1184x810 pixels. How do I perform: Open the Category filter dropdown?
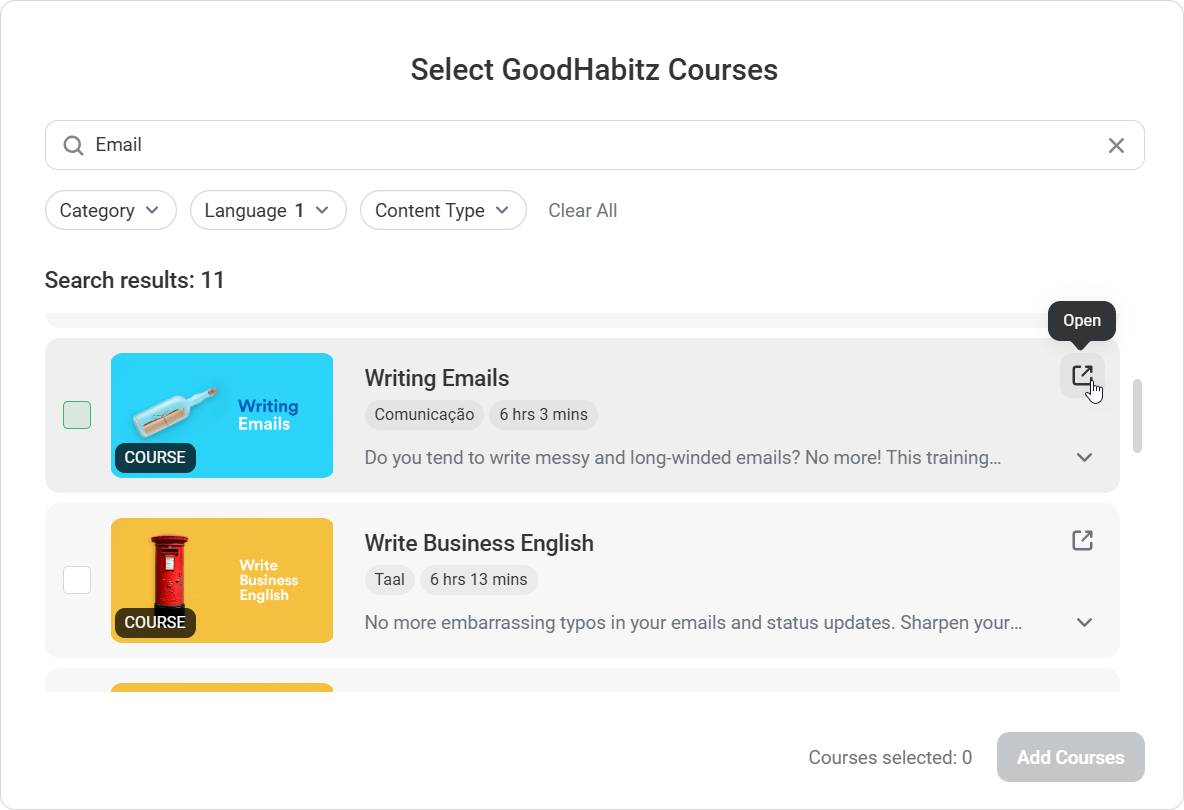(x=110, y=211)
